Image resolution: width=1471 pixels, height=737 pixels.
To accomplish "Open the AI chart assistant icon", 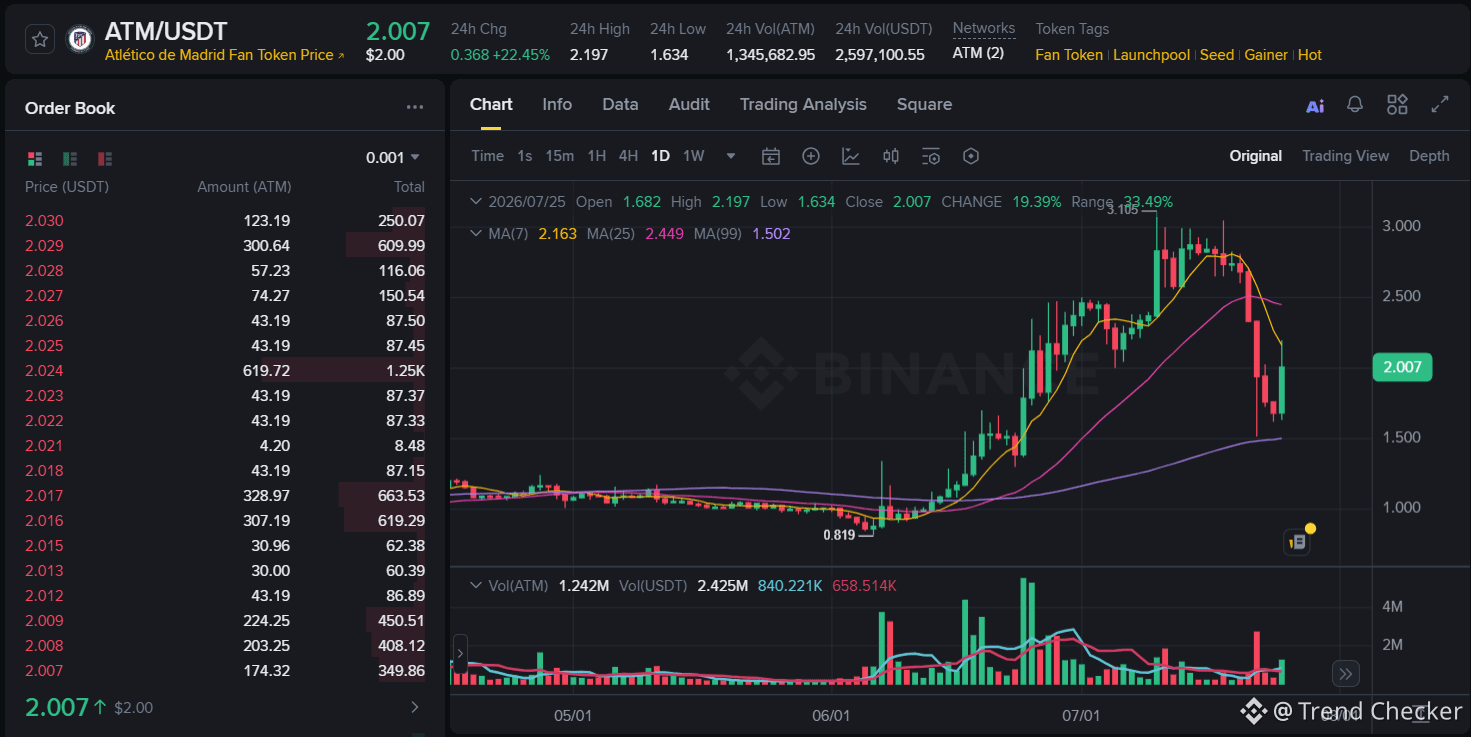I will click(1315, 105).
